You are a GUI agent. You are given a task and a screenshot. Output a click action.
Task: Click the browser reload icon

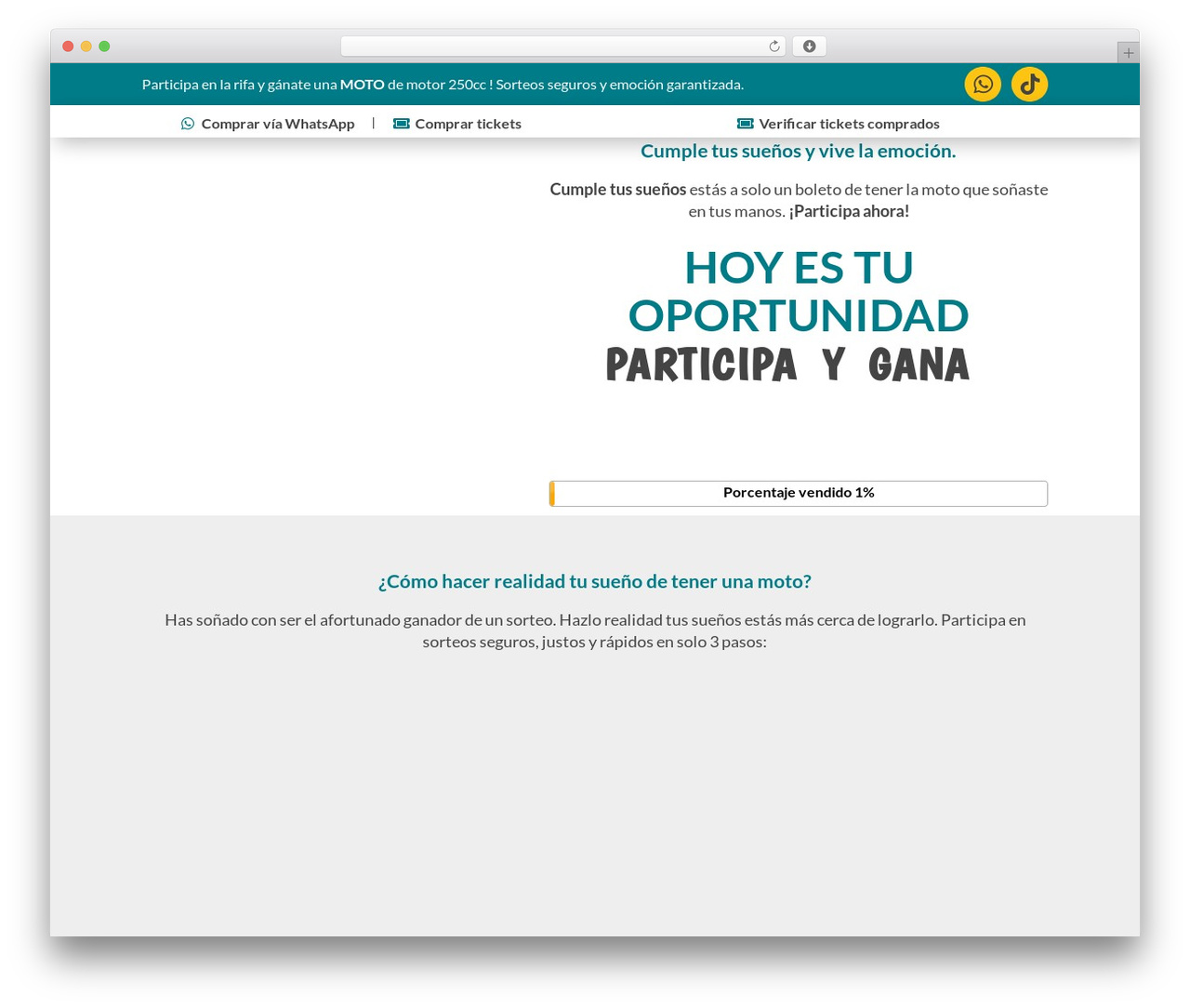coord(773,46)
